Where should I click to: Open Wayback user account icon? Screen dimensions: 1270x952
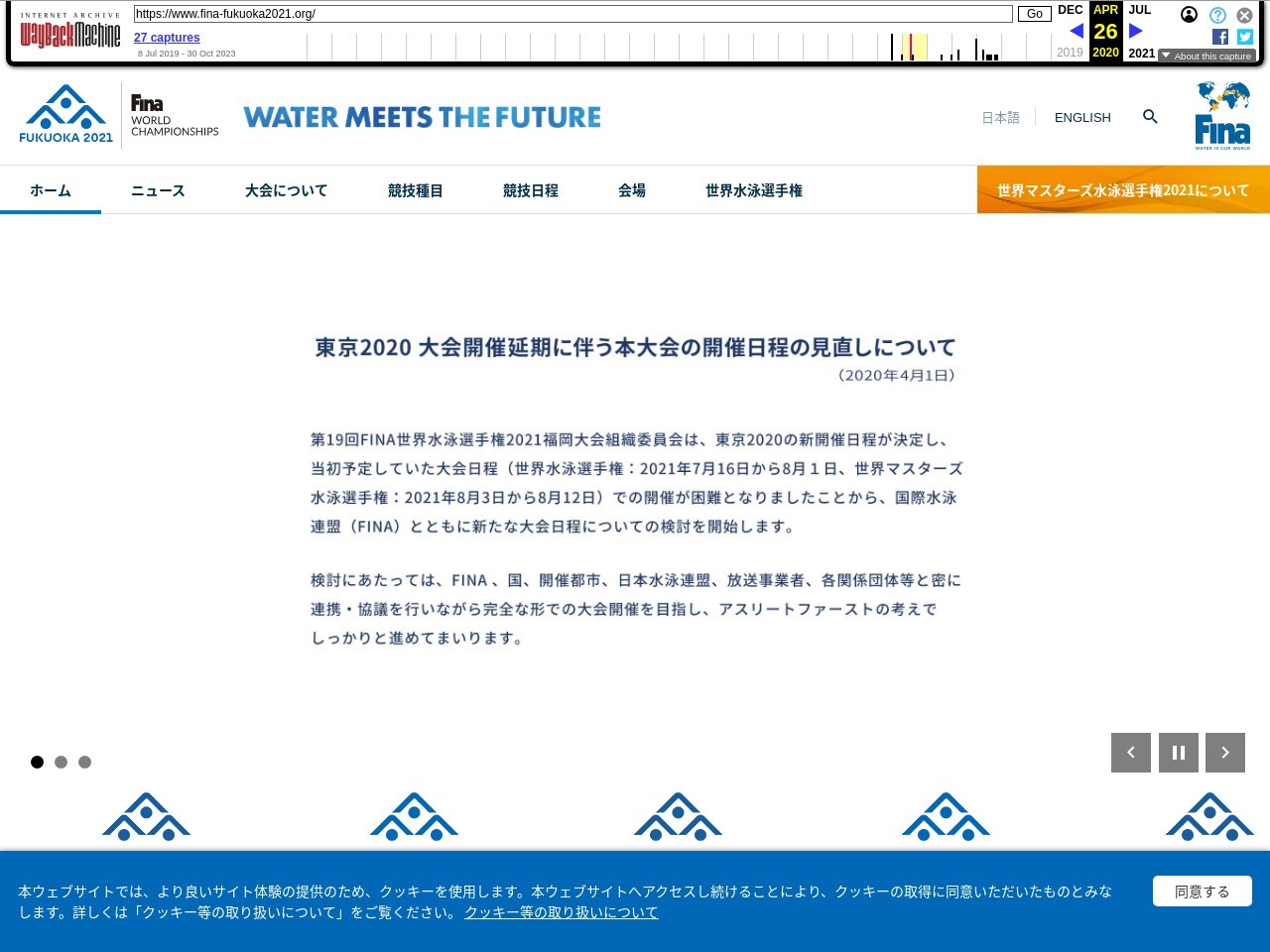click(1189, 15)
